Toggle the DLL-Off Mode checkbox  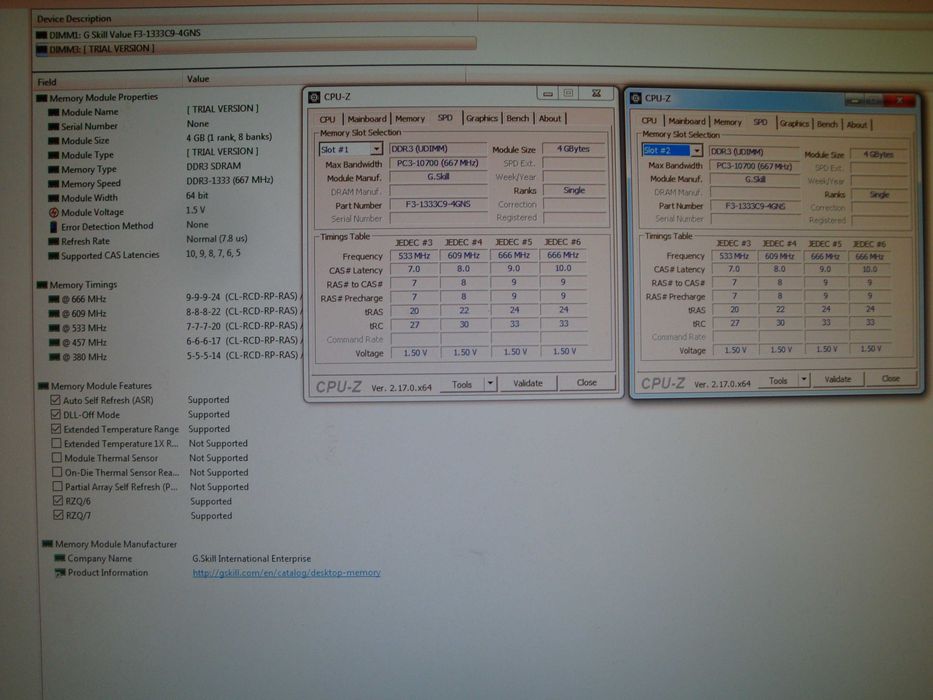(x=55, y=414)
